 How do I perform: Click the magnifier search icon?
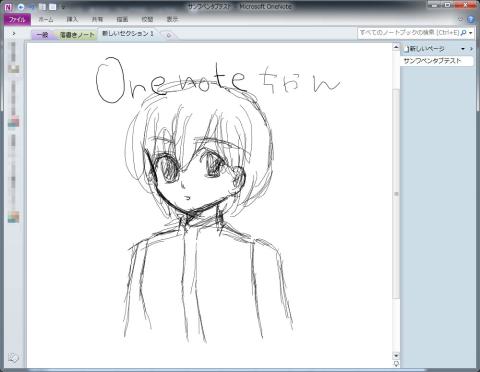(463, 33)
